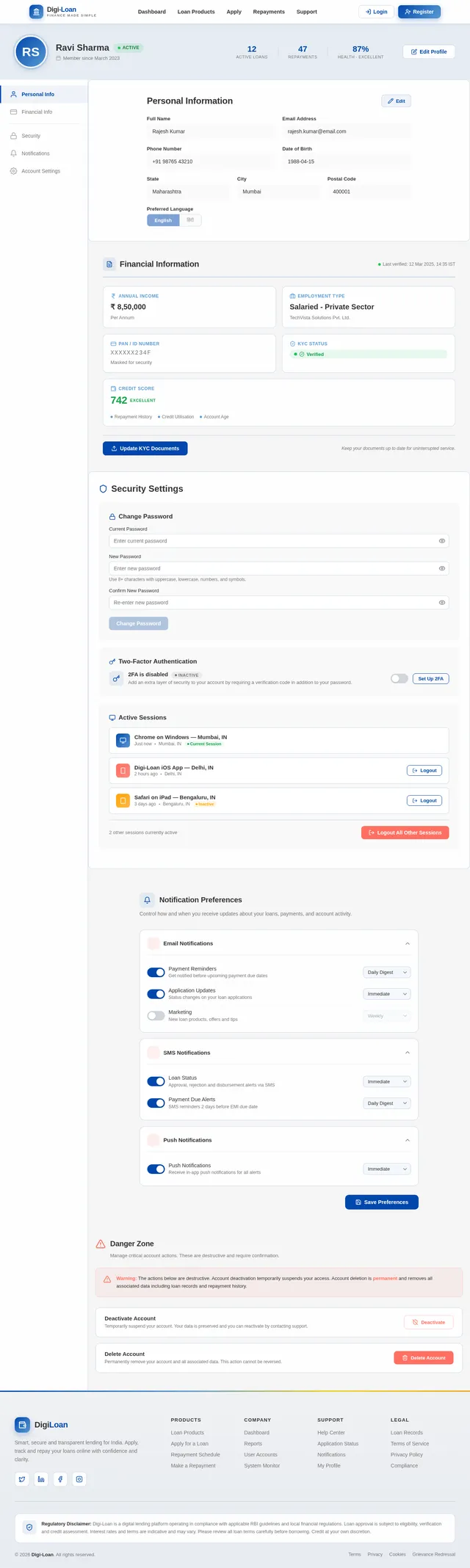The image size is (470, 1568).
Task: Click the Email Notifications section icon
Action: pos(153,943)
